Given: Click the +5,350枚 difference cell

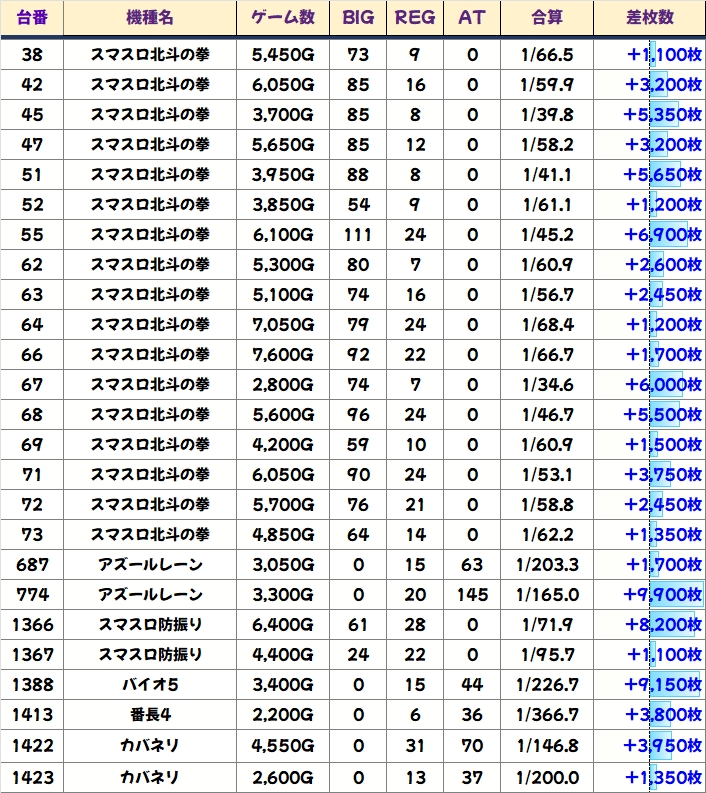Looking at the screenshot, I should tap(649, 115).
